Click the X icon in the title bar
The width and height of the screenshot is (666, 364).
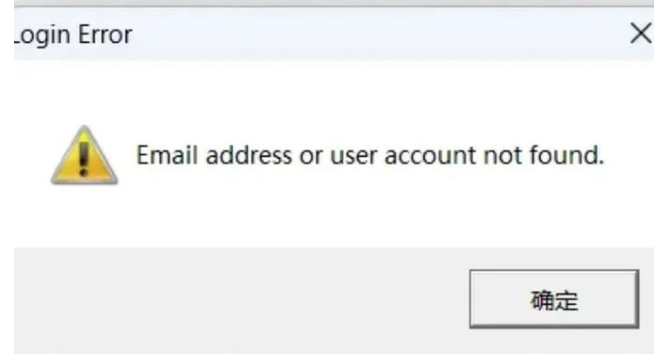641,34
